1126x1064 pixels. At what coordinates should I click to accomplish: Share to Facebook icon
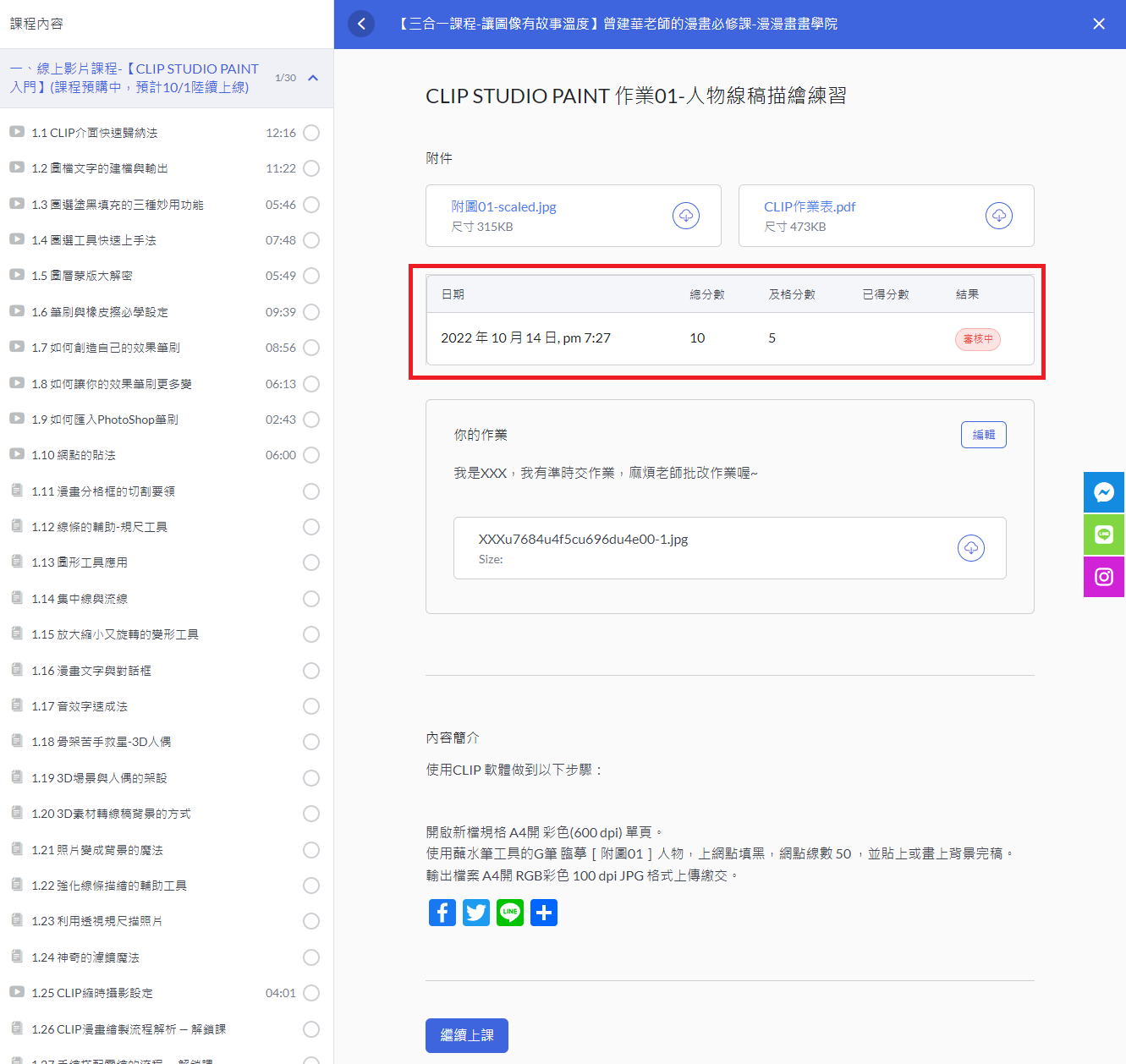tap(442, 913)
